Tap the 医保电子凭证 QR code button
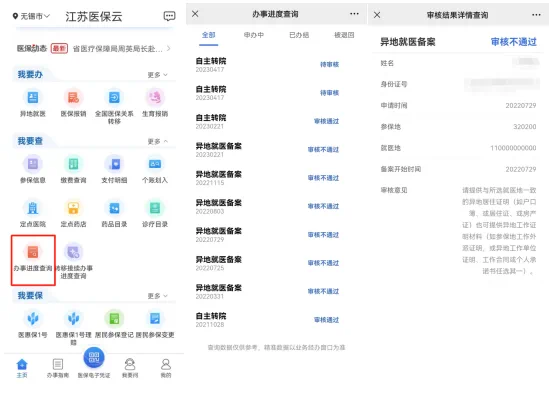 click(x=93, y=357)
